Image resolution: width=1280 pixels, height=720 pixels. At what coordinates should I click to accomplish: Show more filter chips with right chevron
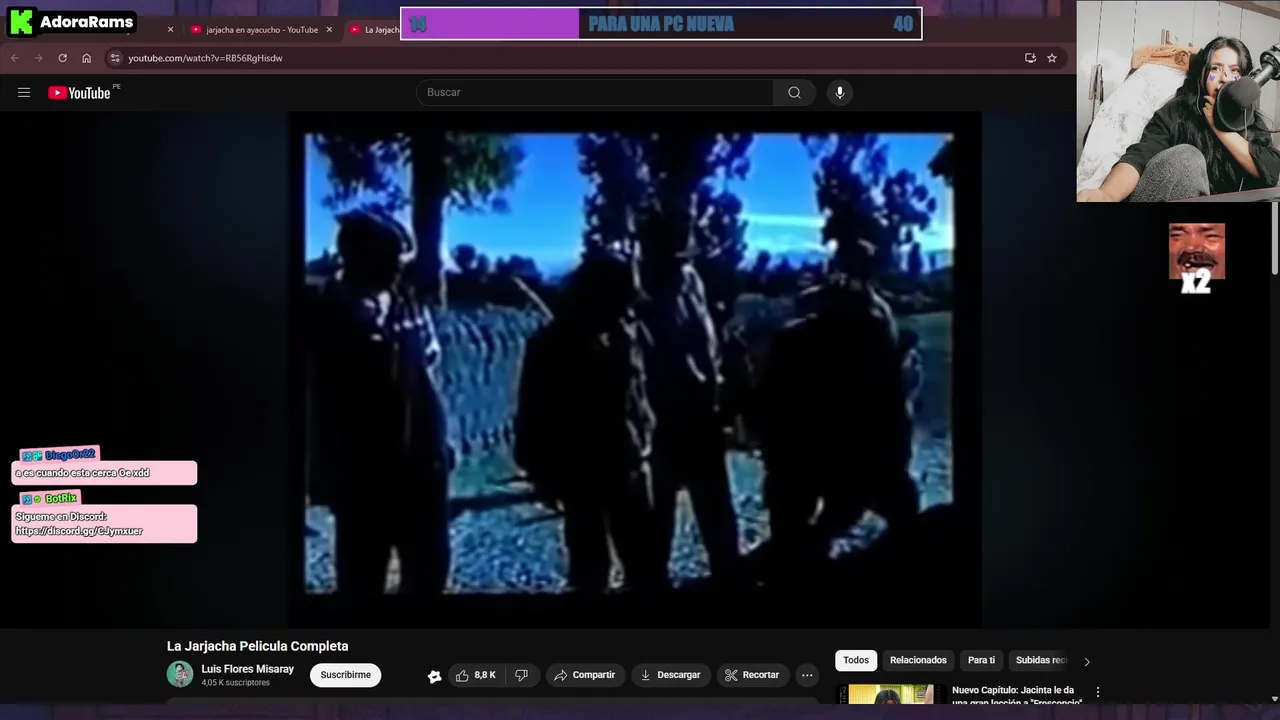pos(1087,661)
